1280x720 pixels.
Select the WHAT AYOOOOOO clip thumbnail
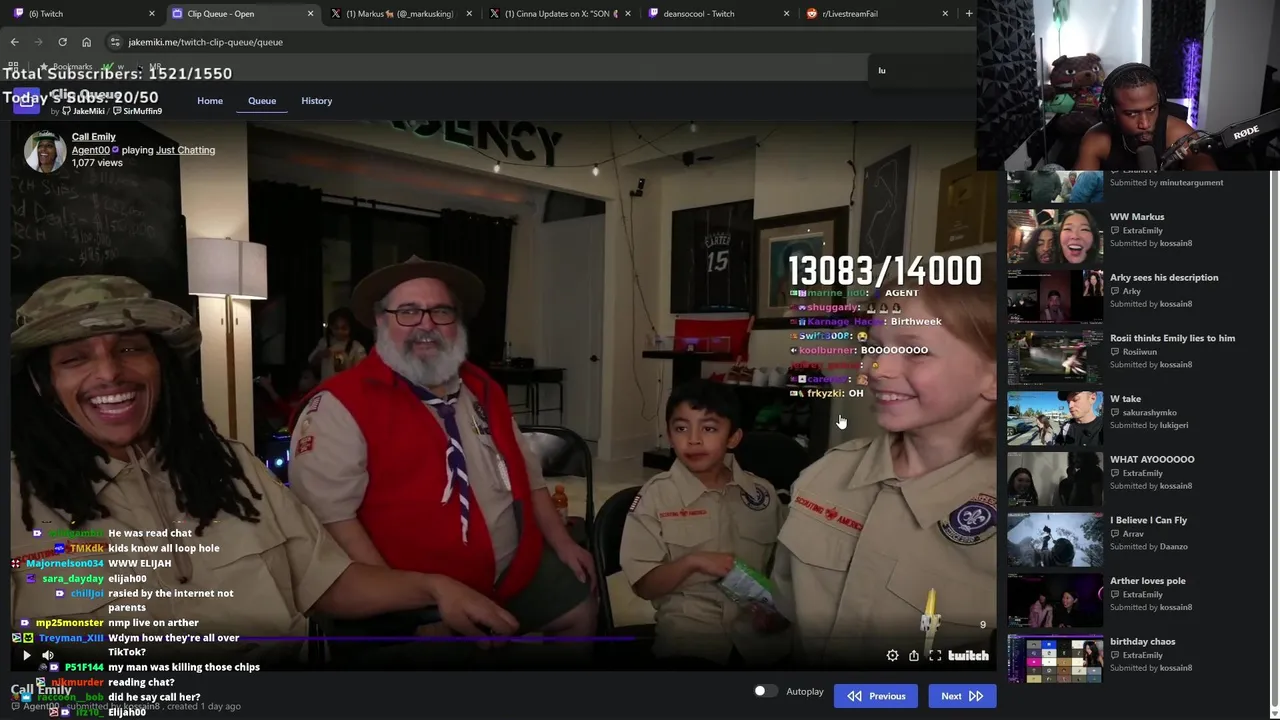[x=1055, y=479]
